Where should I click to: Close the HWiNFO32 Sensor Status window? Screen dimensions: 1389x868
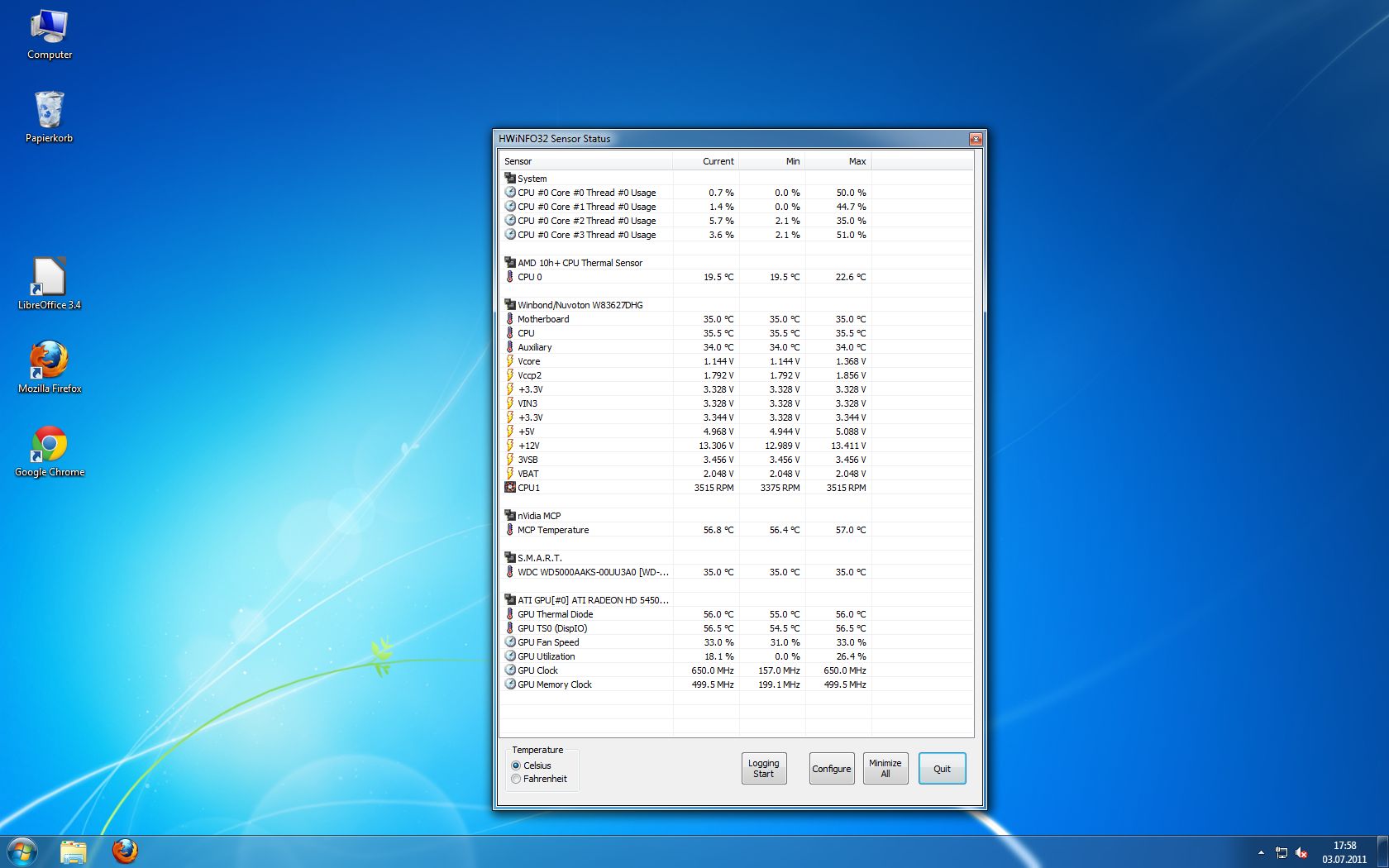tap(976, 139)
